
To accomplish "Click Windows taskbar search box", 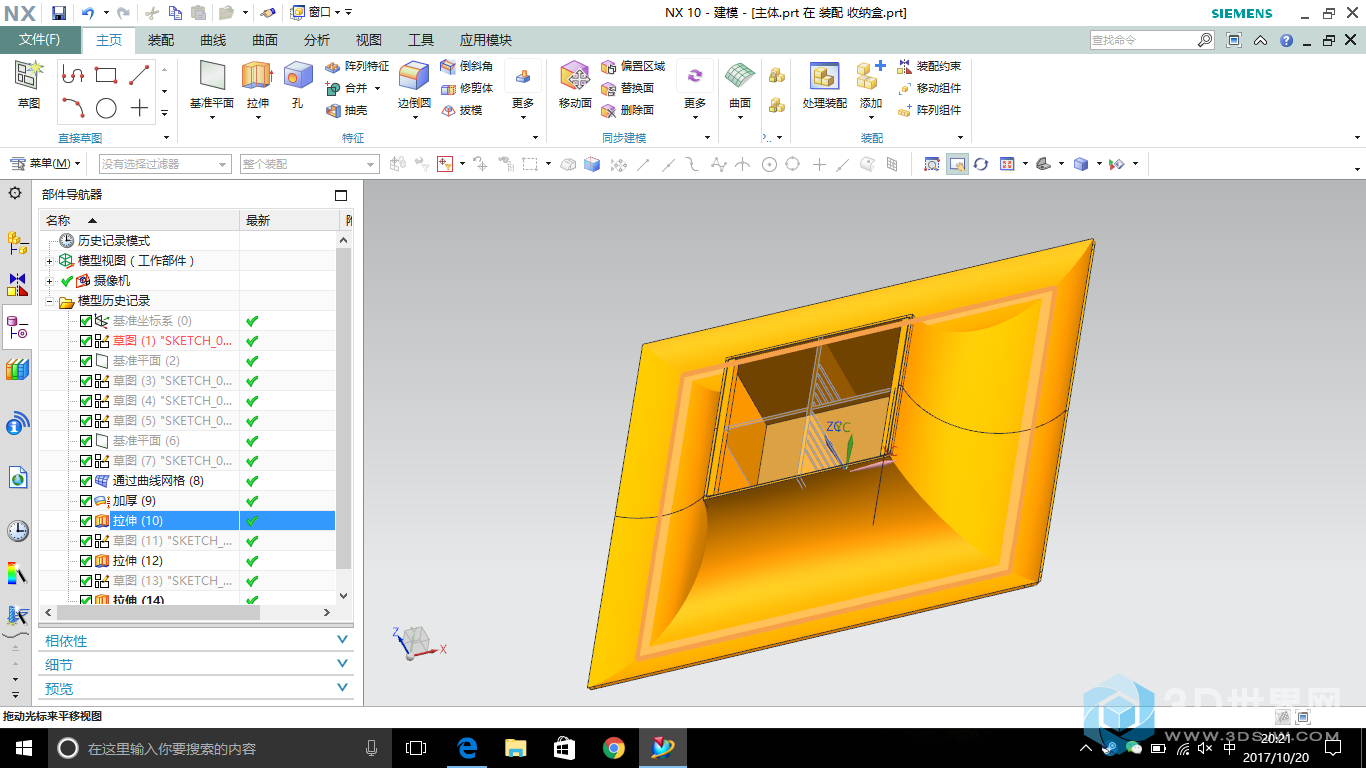I will 220,748.
